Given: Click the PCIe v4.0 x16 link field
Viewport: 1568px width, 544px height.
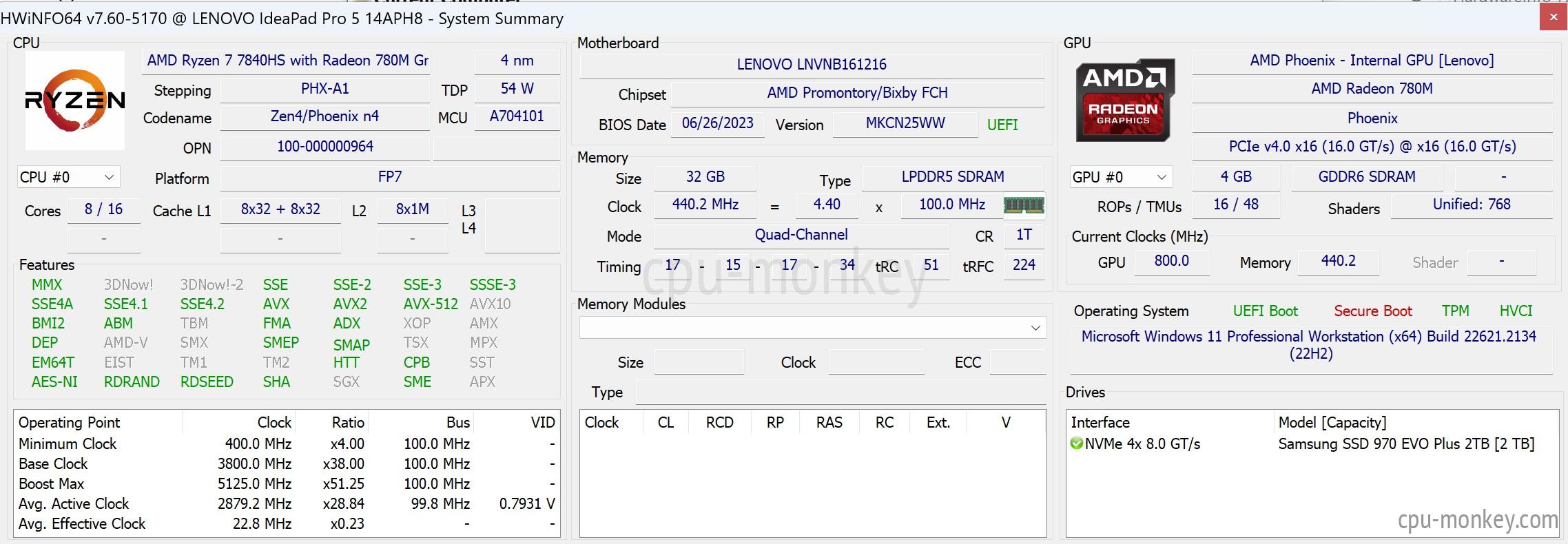Looking at the screenshot, I should pos(1372,147).
